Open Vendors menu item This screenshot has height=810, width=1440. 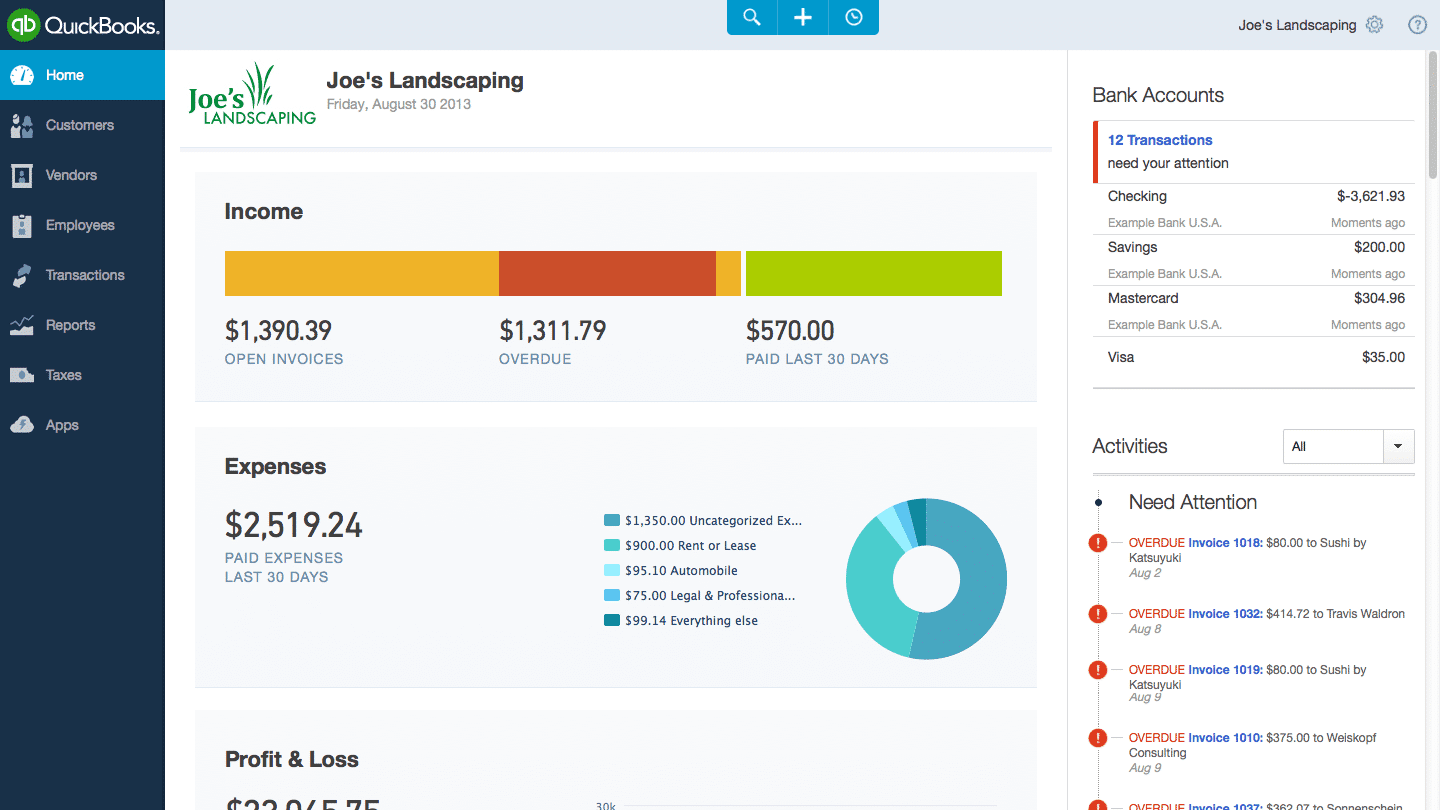pyautogui.click(x=82, y=175)
